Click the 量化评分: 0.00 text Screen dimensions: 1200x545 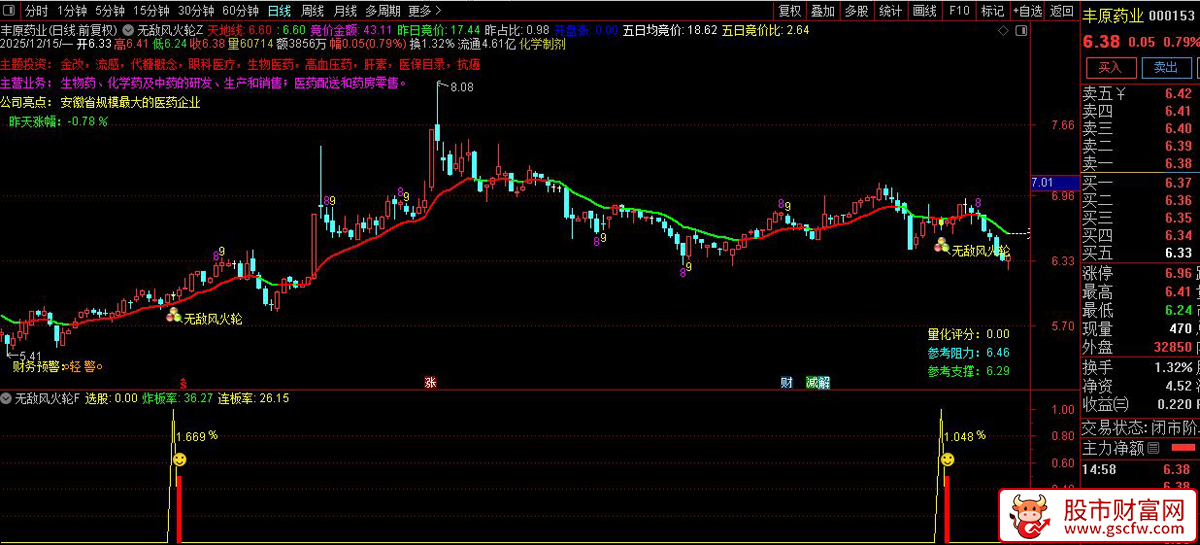[x=968, y=334]
